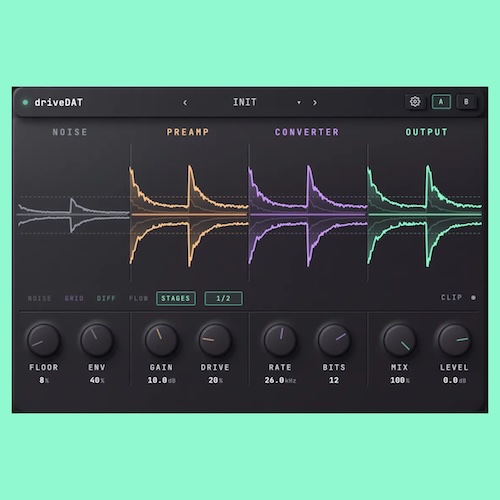Select the DRIVE value 20%
500x500 pixels.
(215, 380)
